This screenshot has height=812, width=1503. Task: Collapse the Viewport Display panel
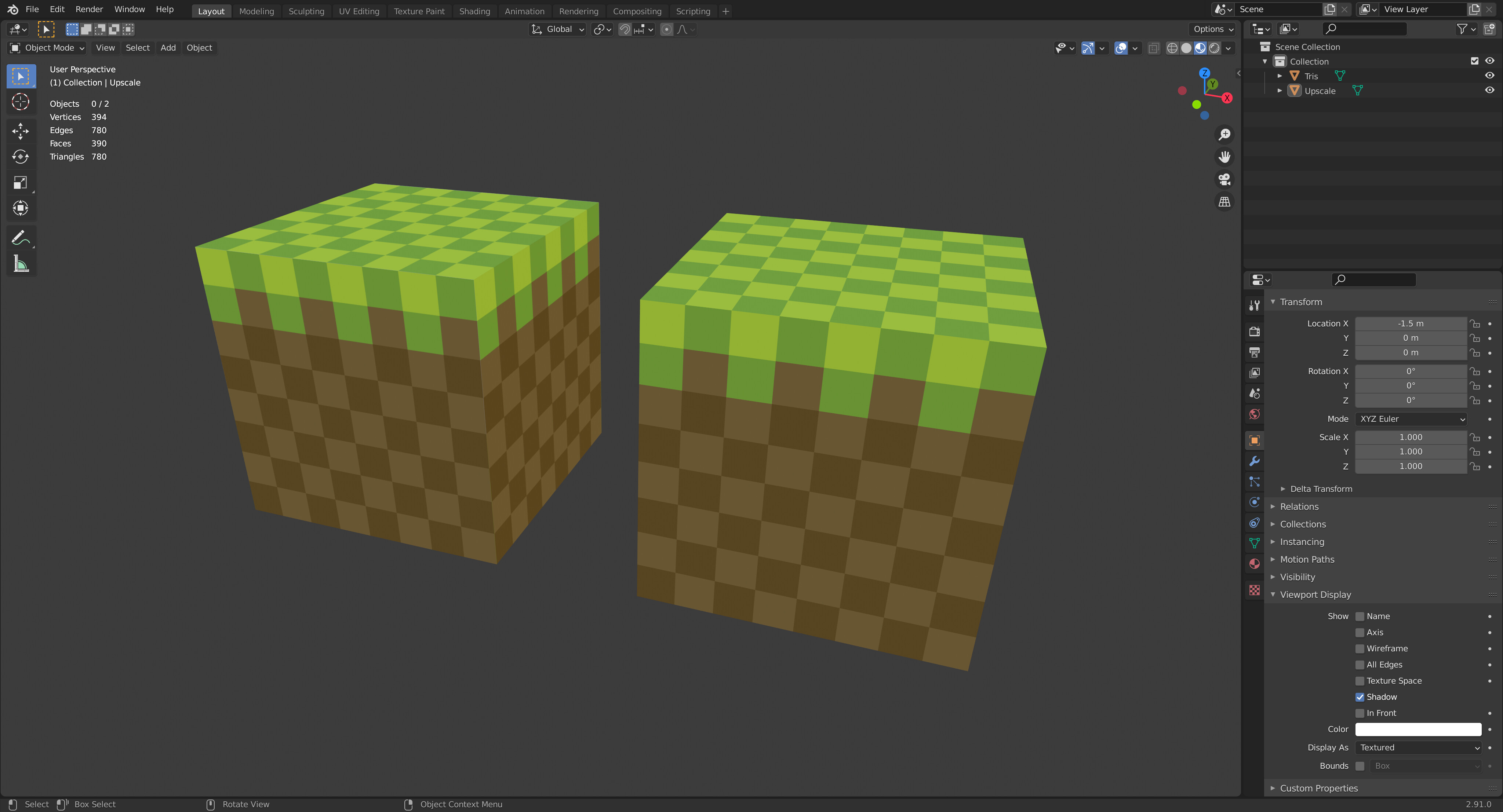(1314, 595)
